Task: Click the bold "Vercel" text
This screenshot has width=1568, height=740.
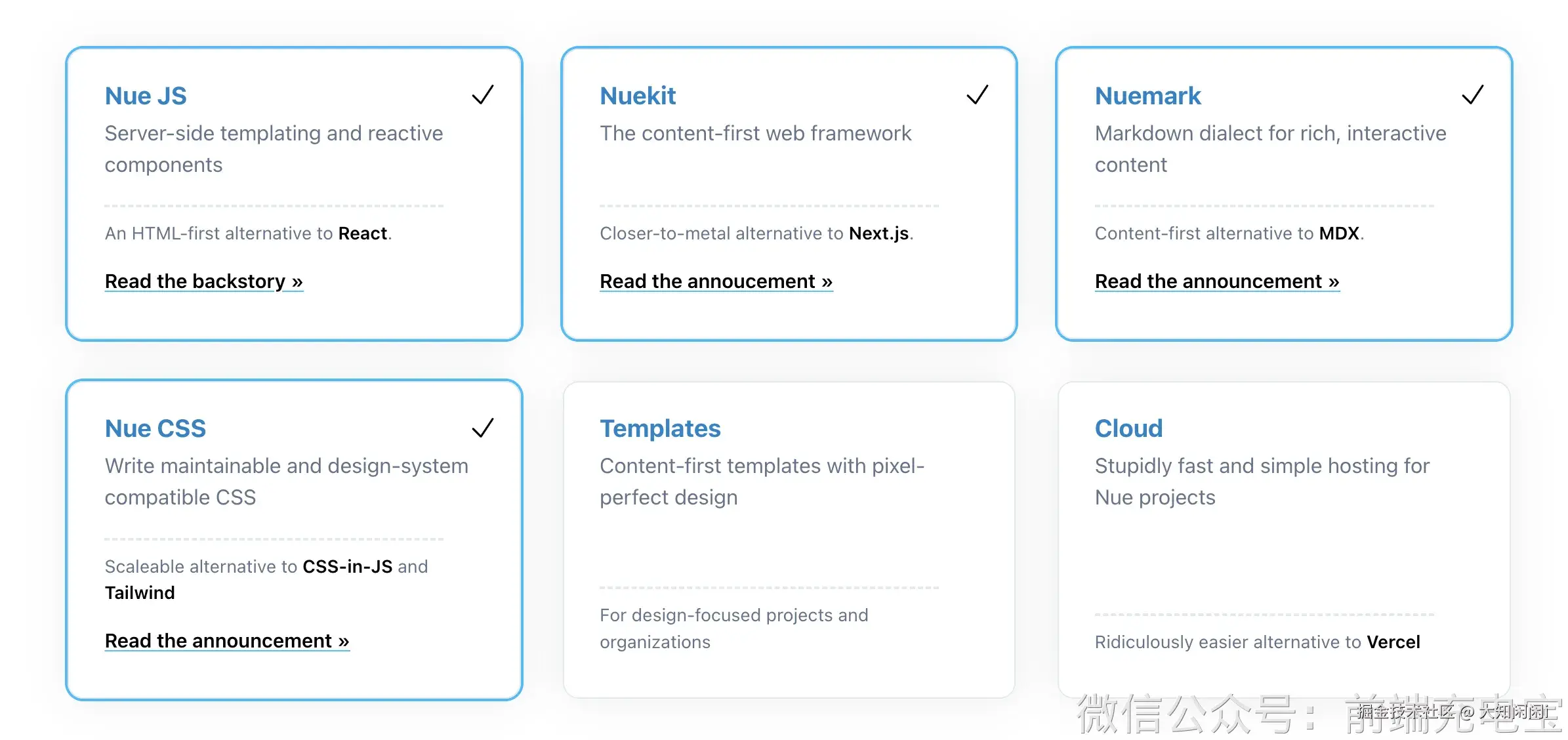Action: 1393,642
